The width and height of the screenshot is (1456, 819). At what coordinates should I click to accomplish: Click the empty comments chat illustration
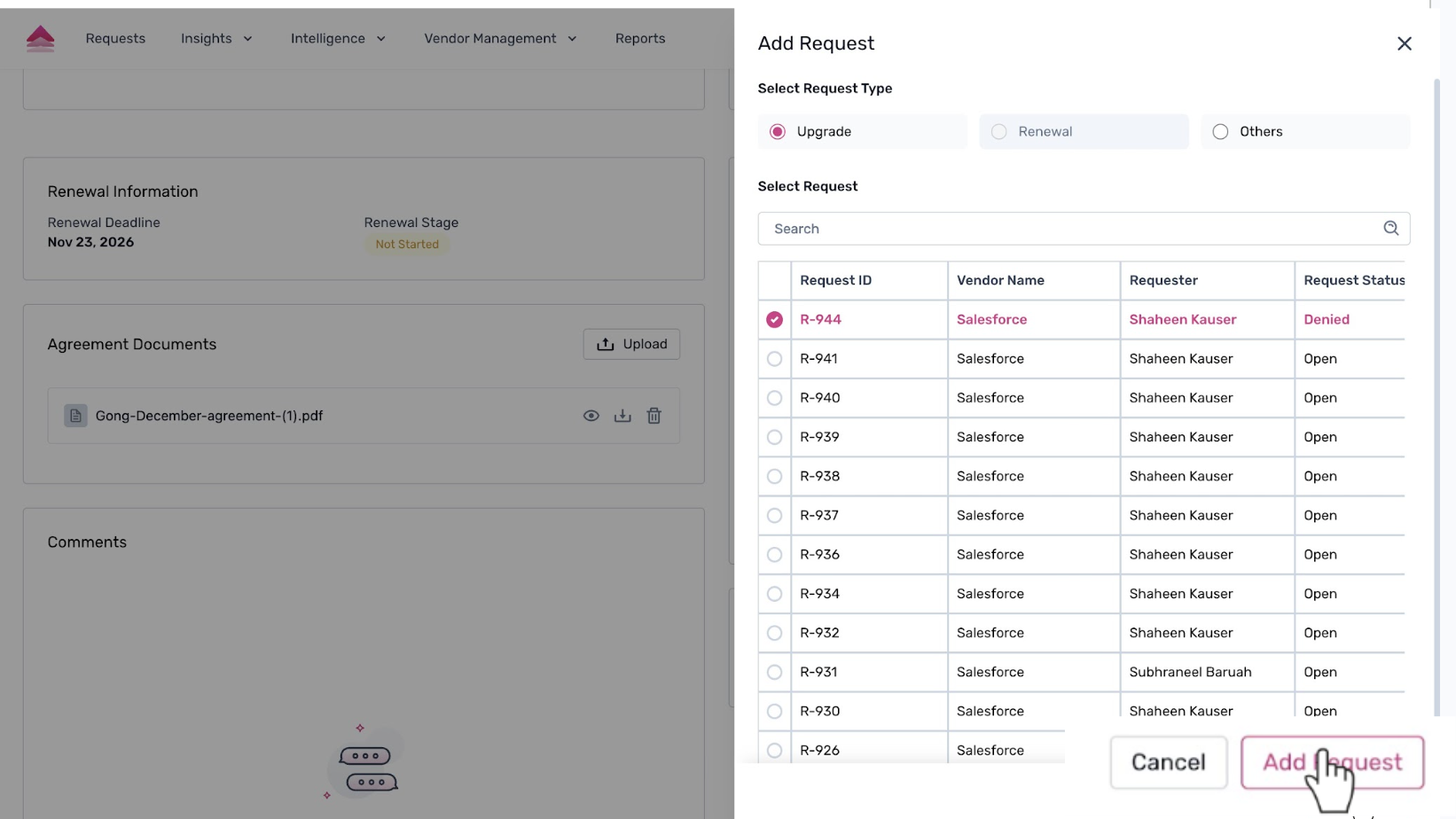(365, 764)
